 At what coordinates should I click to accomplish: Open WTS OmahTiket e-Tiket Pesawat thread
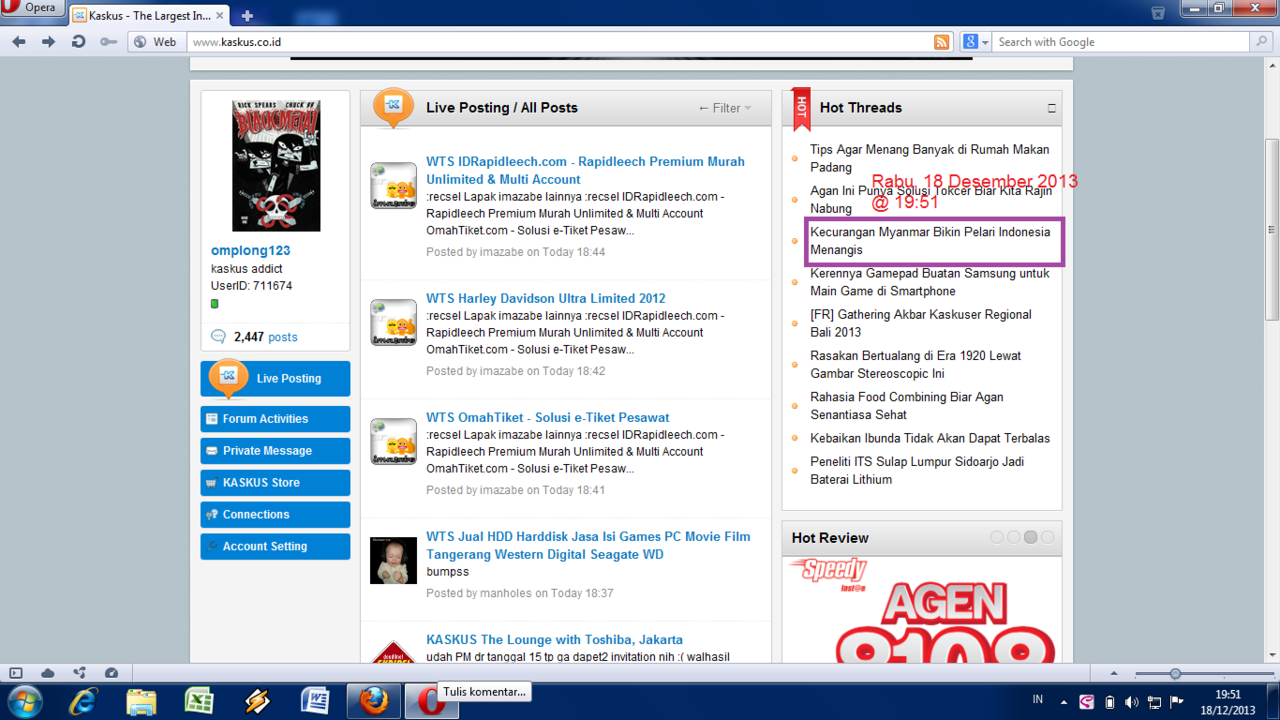(x=547, y=417)
